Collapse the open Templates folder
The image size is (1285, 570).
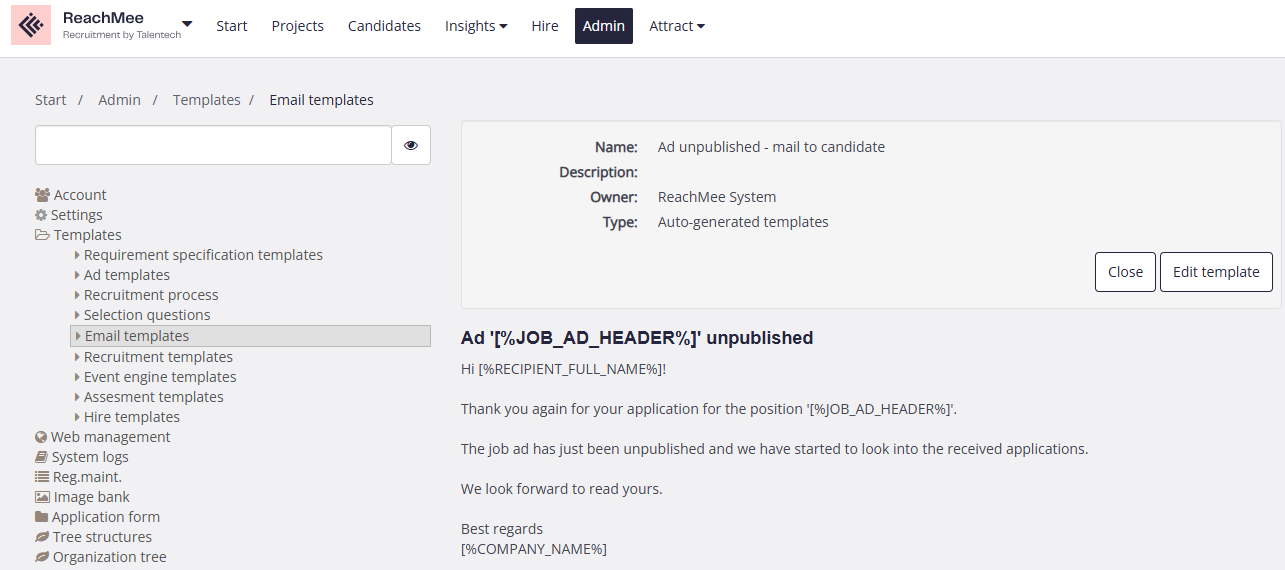point(42,235)
